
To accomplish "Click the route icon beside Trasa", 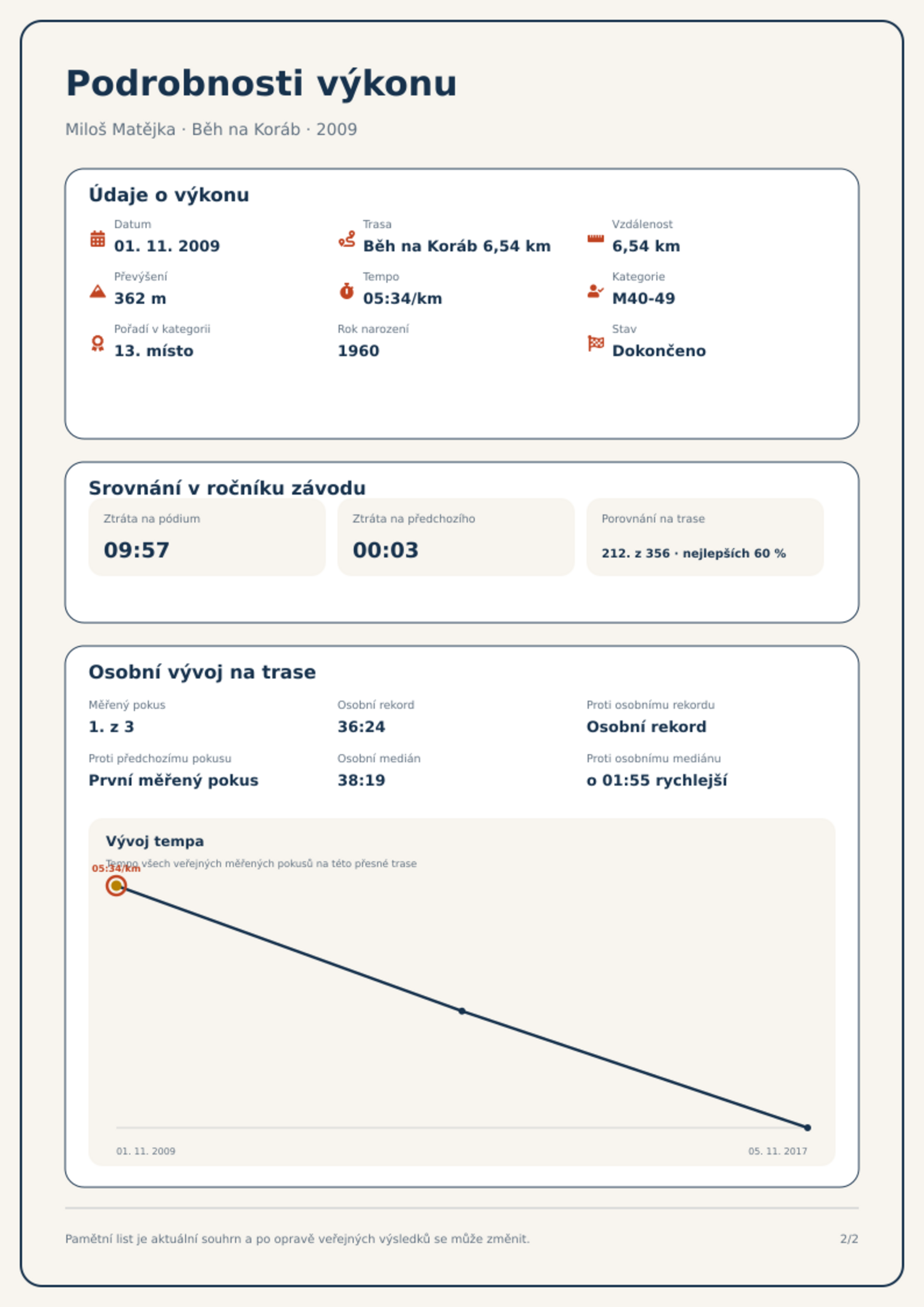I will (x=347, y=239).
